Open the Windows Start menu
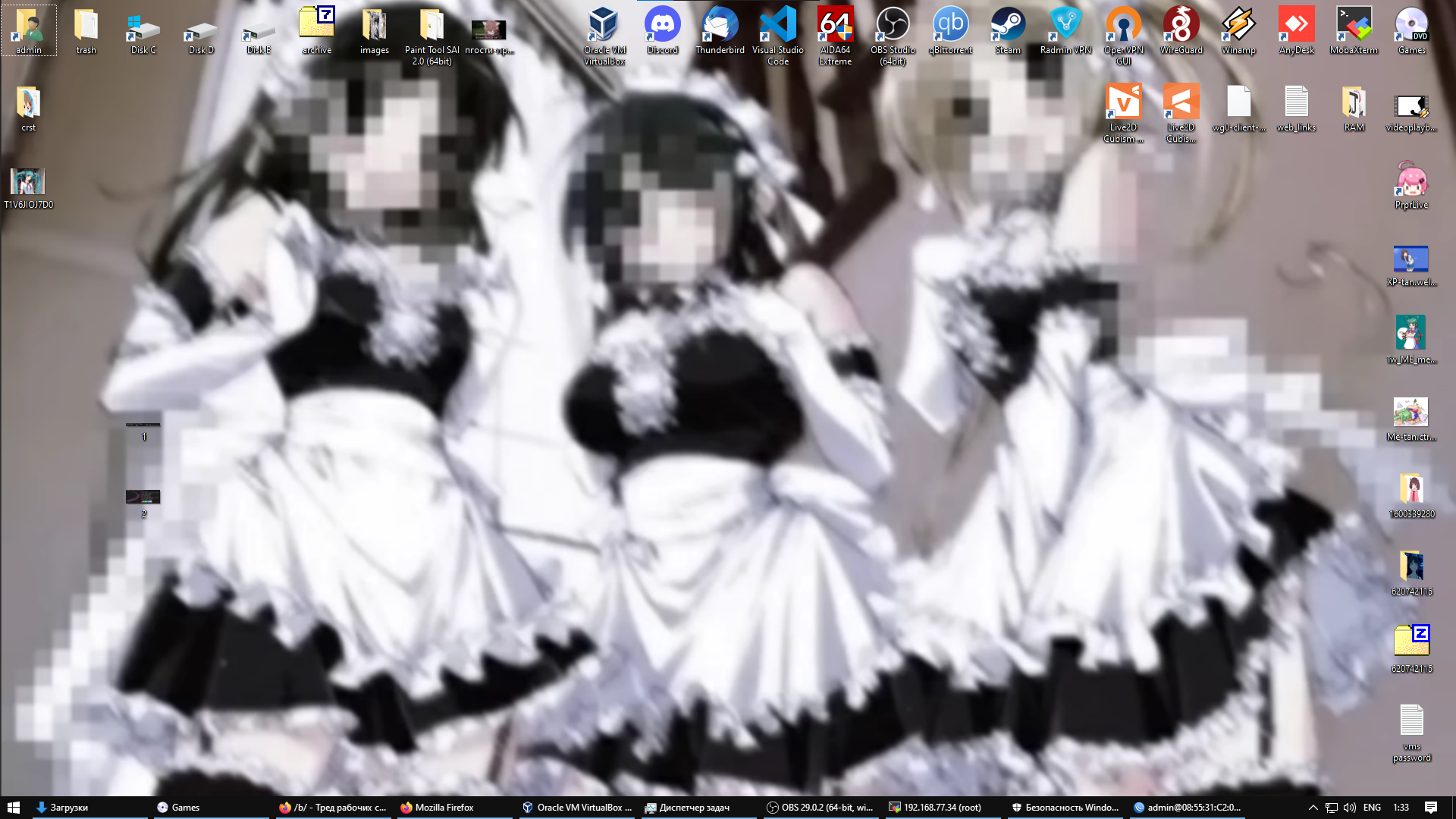Viewport: 1456px width, 819px height. click(x=13, y=808)
